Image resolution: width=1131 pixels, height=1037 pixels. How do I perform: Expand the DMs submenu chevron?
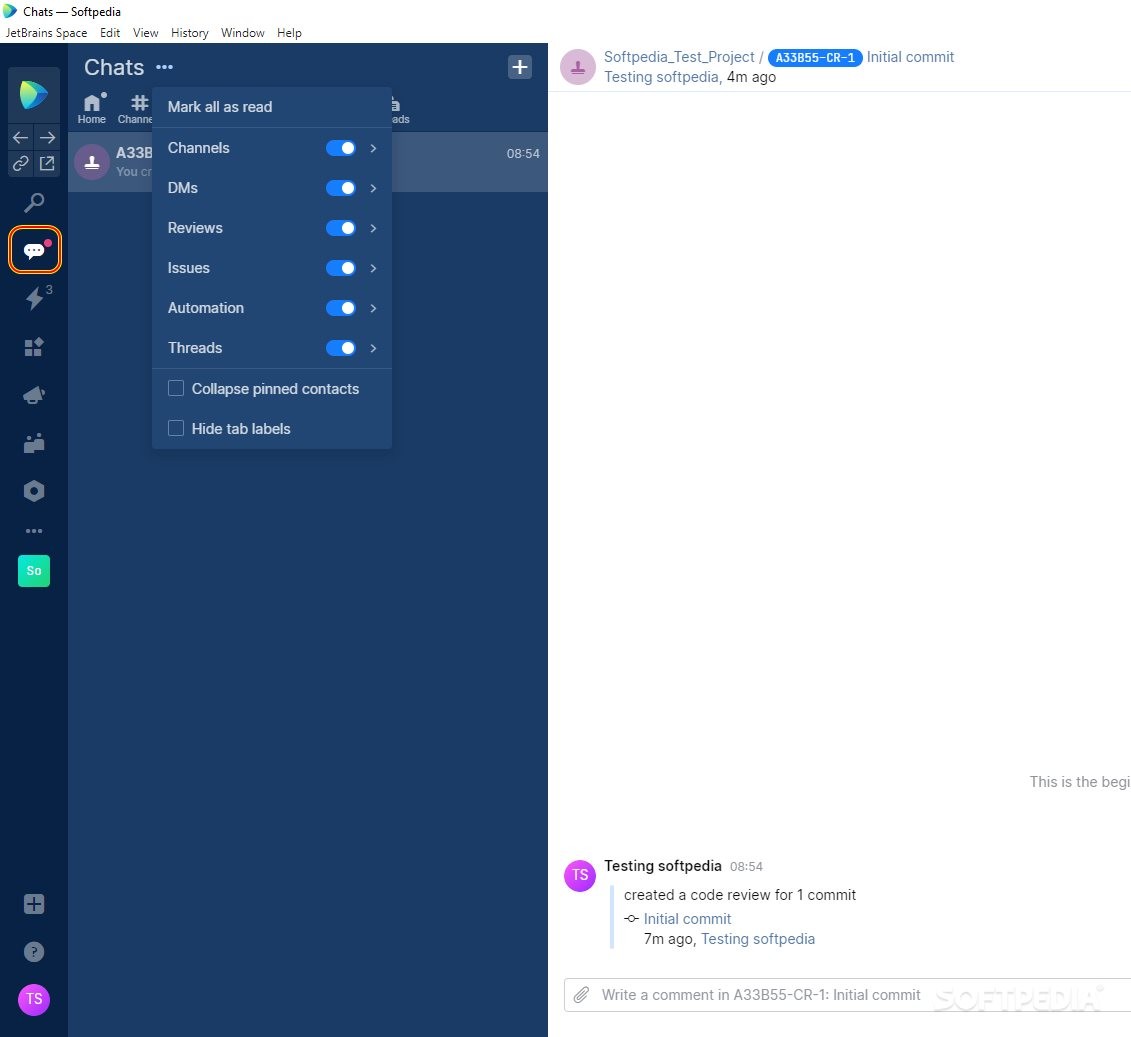tap(373, 188)
